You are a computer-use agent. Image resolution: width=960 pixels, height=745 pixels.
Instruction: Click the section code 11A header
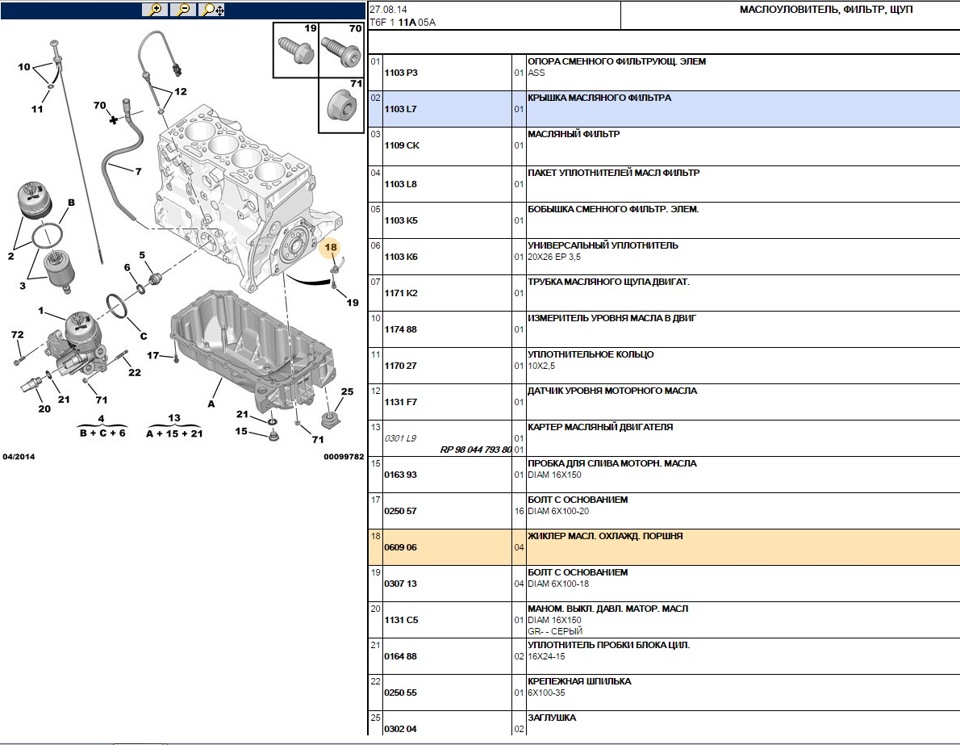407,23
